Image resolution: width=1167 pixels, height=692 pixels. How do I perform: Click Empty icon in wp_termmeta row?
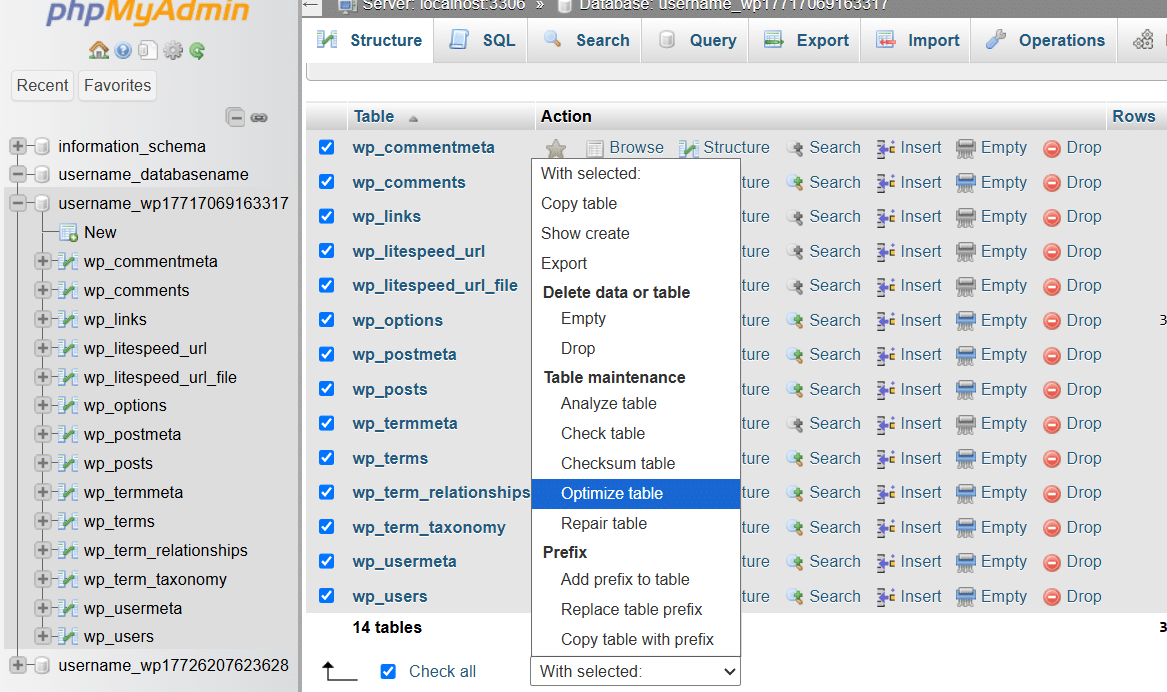[965, 424]
